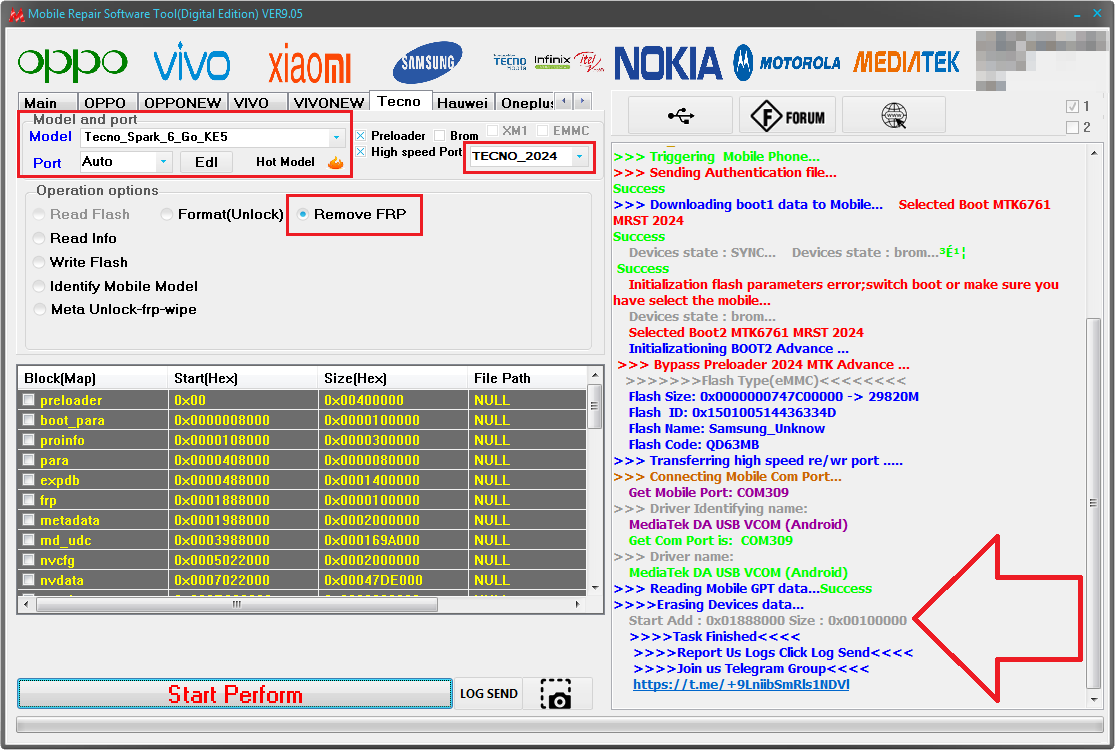Click the MediaTek brand logo
Viewport: 1115px width, 750px height.
(906, 62)
